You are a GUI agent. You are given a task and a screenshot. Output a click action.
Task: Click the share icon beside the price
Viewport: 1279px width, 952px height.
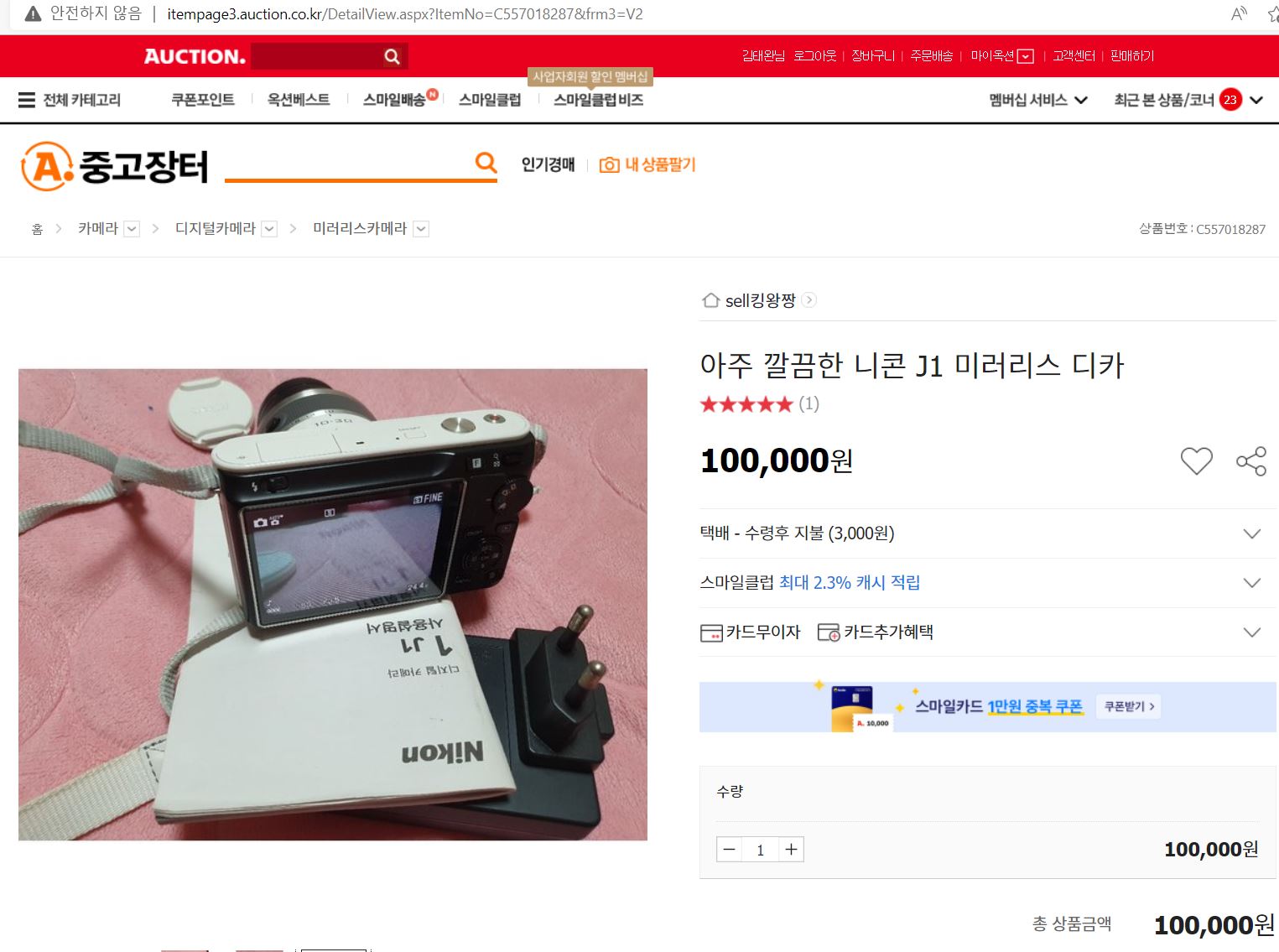[1250, 461]
